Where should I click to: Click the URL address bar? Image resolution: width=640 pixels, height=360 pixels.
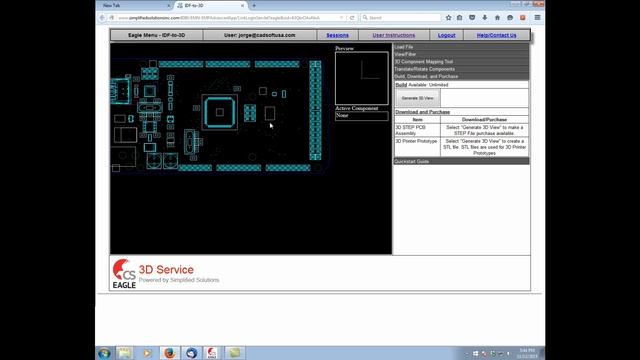coord(229,18)
